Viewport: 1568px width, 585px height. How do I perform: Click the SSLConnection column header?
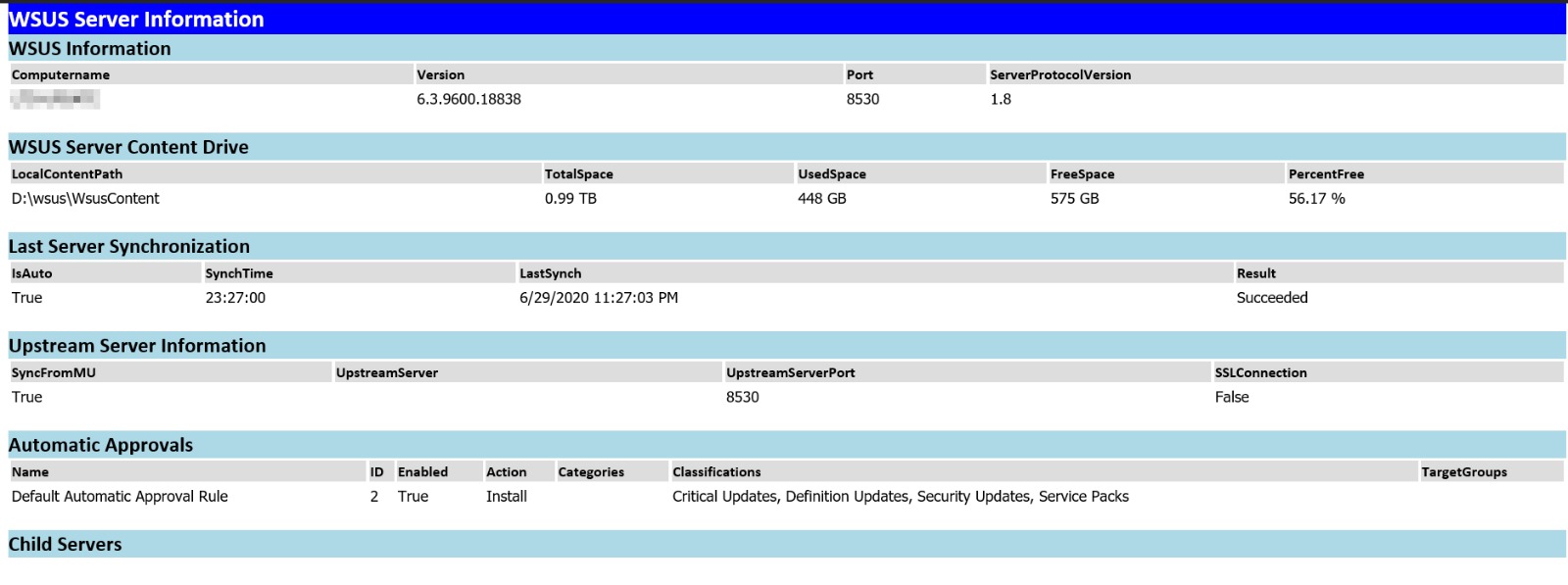click(x=1260, y=372)
